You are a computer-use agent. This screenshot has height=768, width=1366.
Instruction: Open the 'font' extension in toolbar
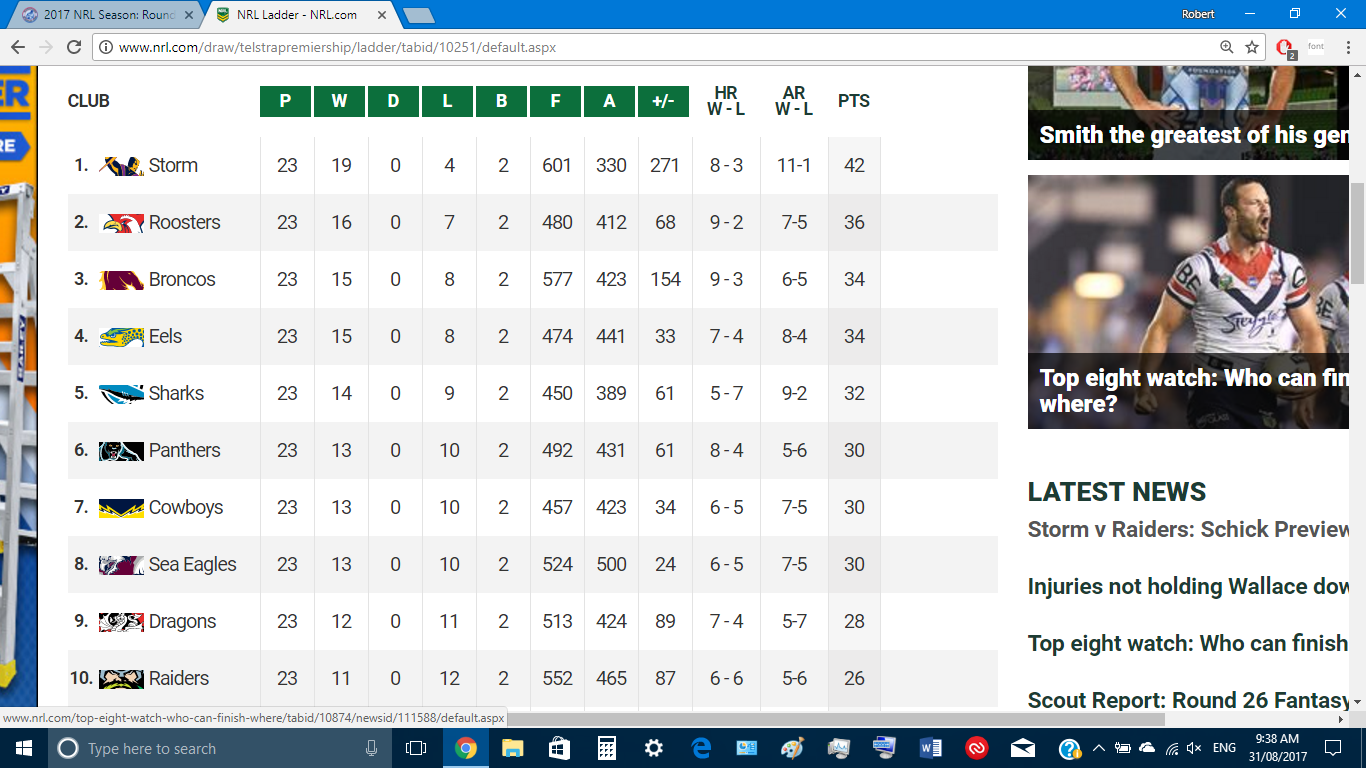tap(1316, 47)
